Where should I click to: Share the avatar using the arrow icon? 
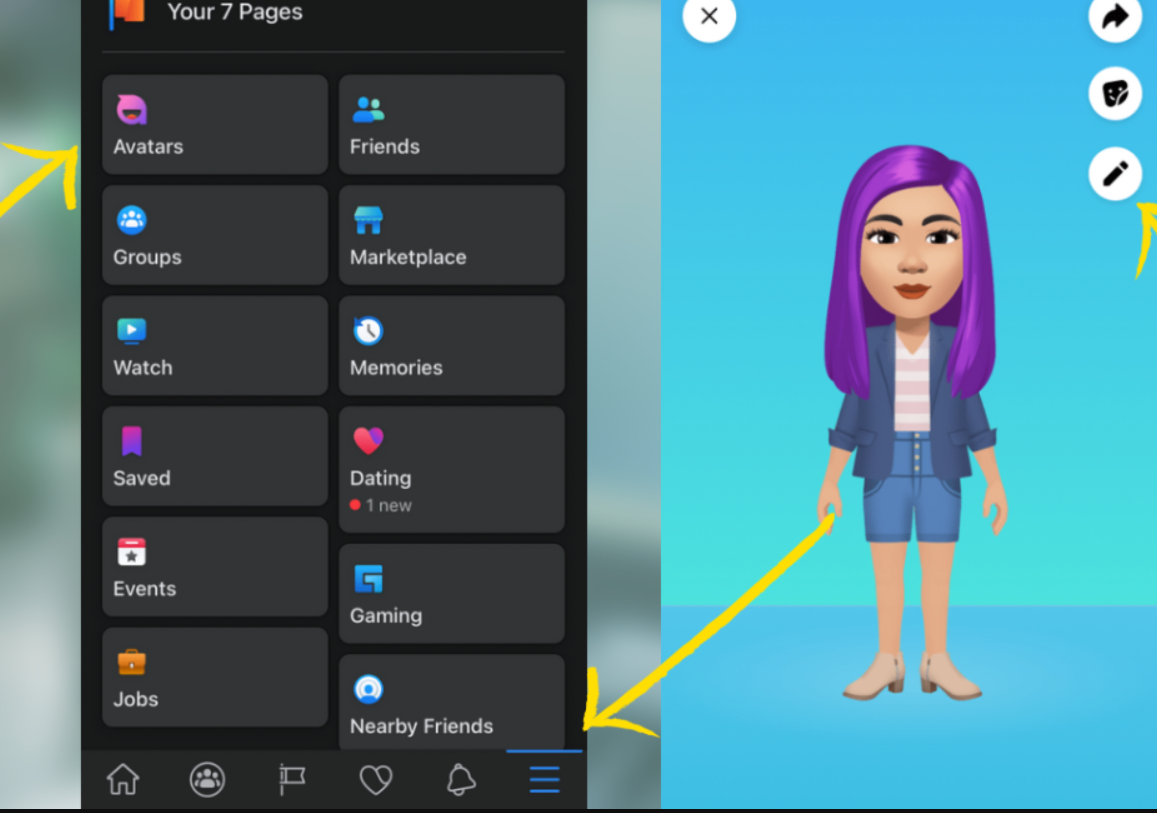point(1114,16)
